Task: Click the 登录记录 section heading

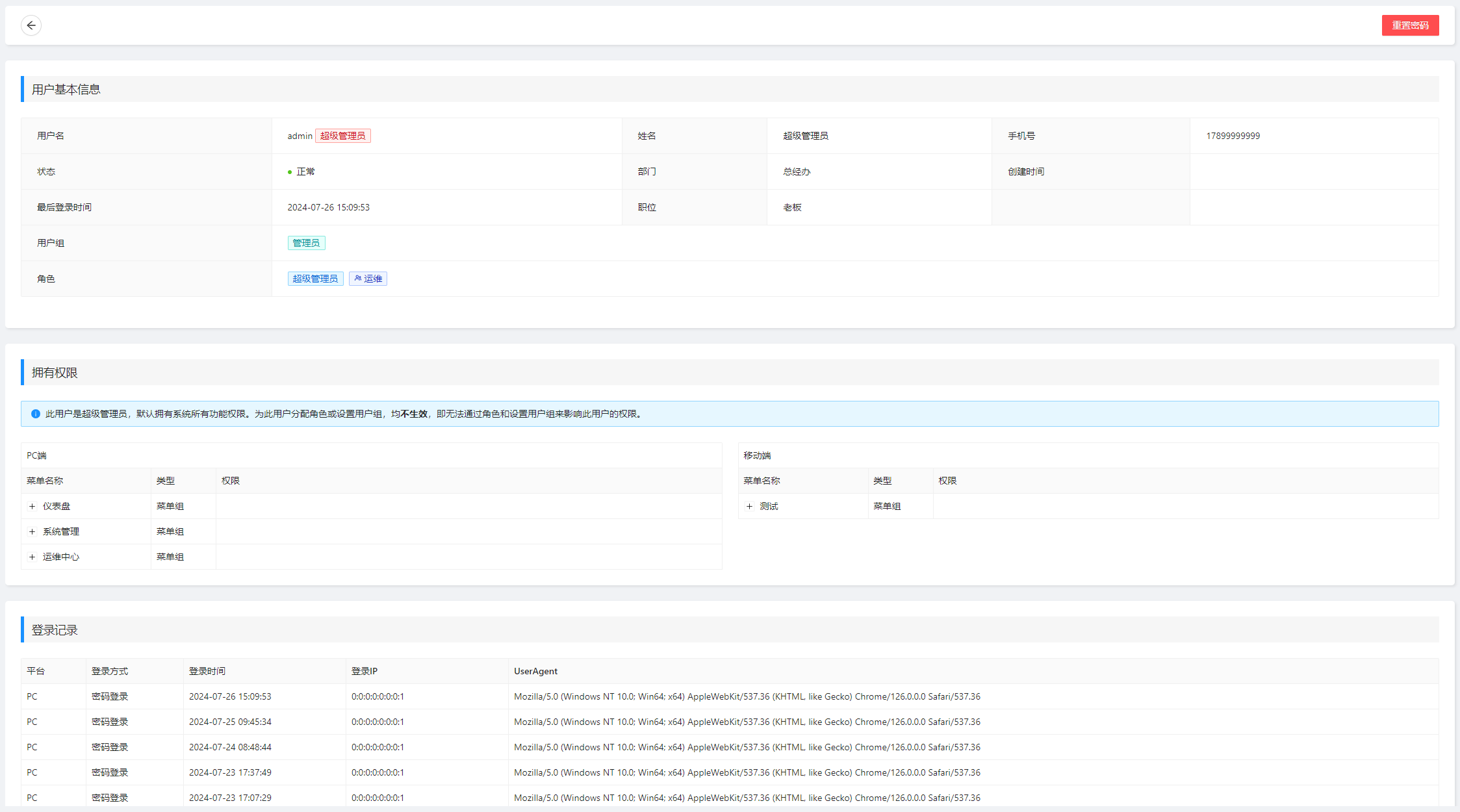Action: coord(55,630)
